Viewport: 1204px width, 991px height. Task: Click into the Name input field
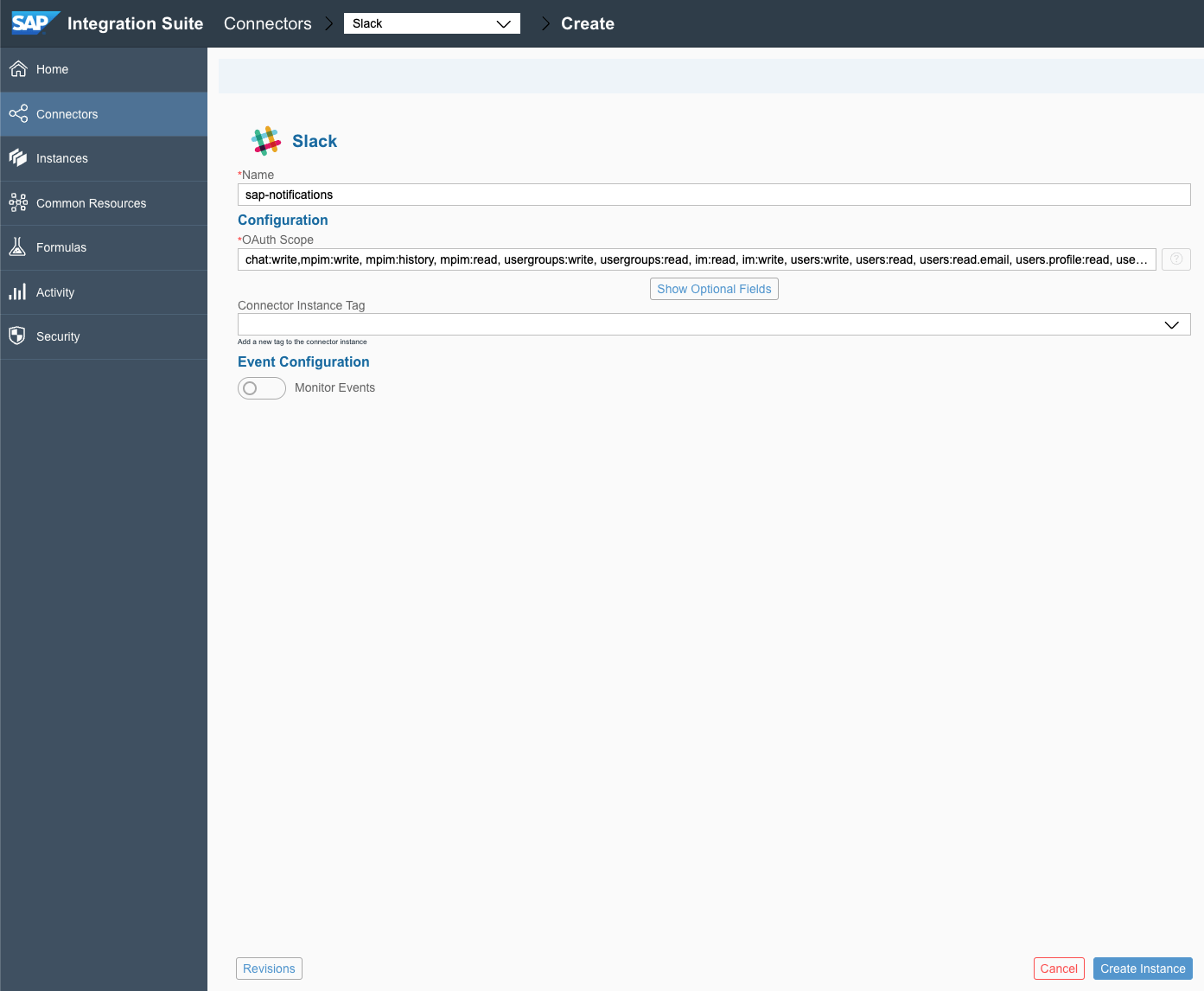[714, 195]
